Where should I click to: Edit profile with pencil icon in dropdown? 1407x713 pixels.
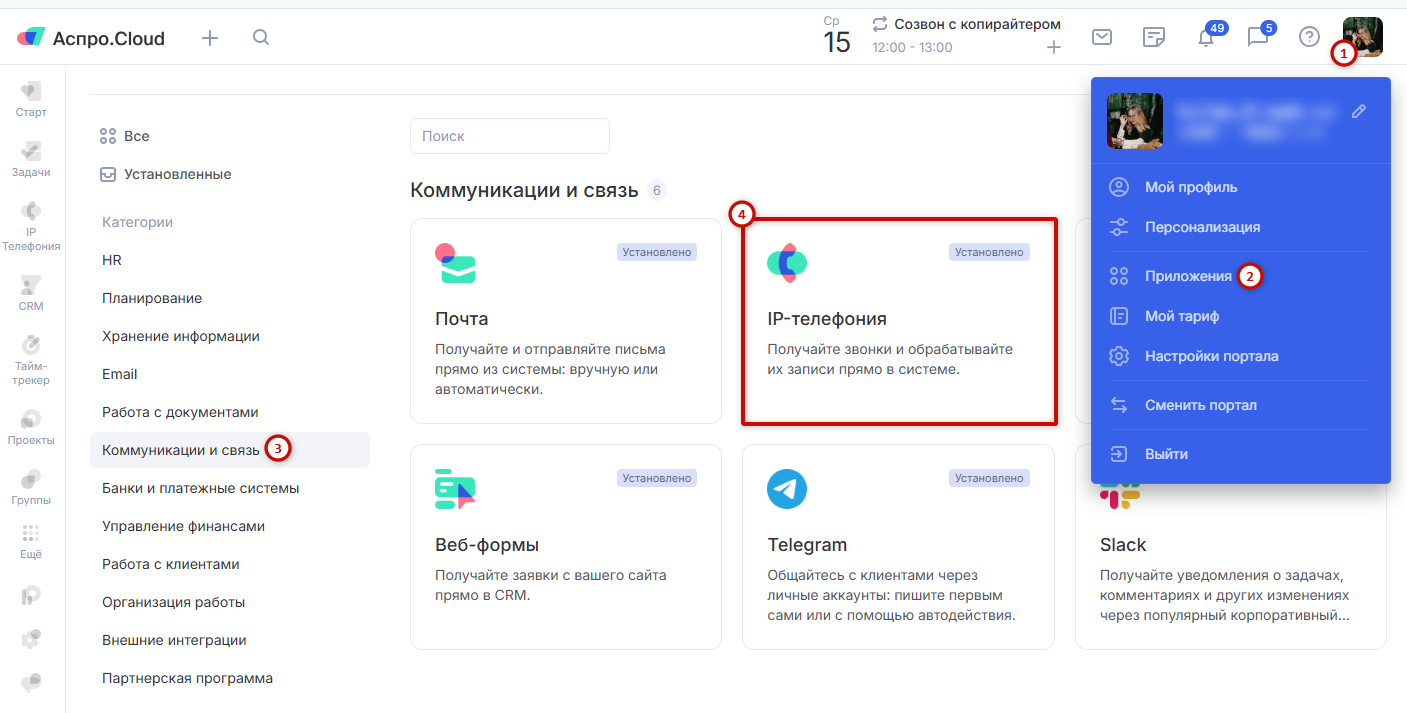click(x=1358, y=111)
